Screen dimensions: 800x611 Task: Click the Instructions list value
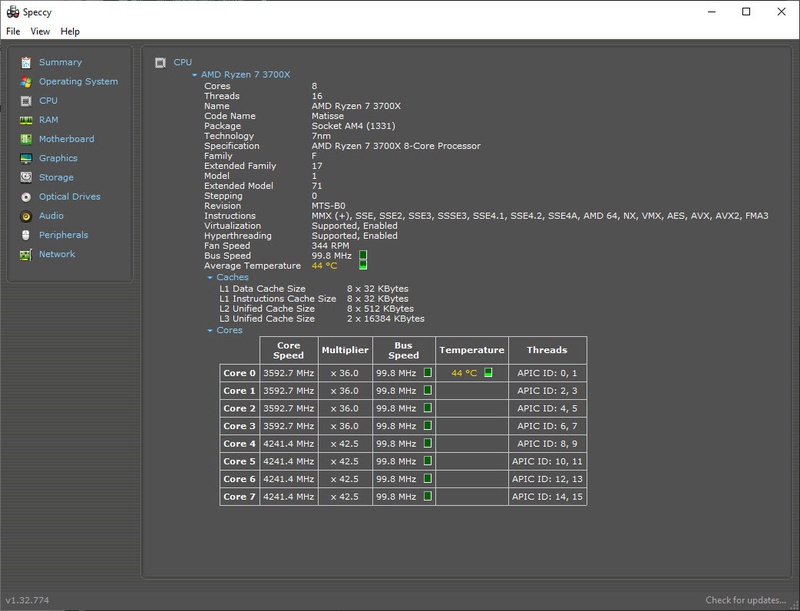pyautogui.click(x=540, y=216)
